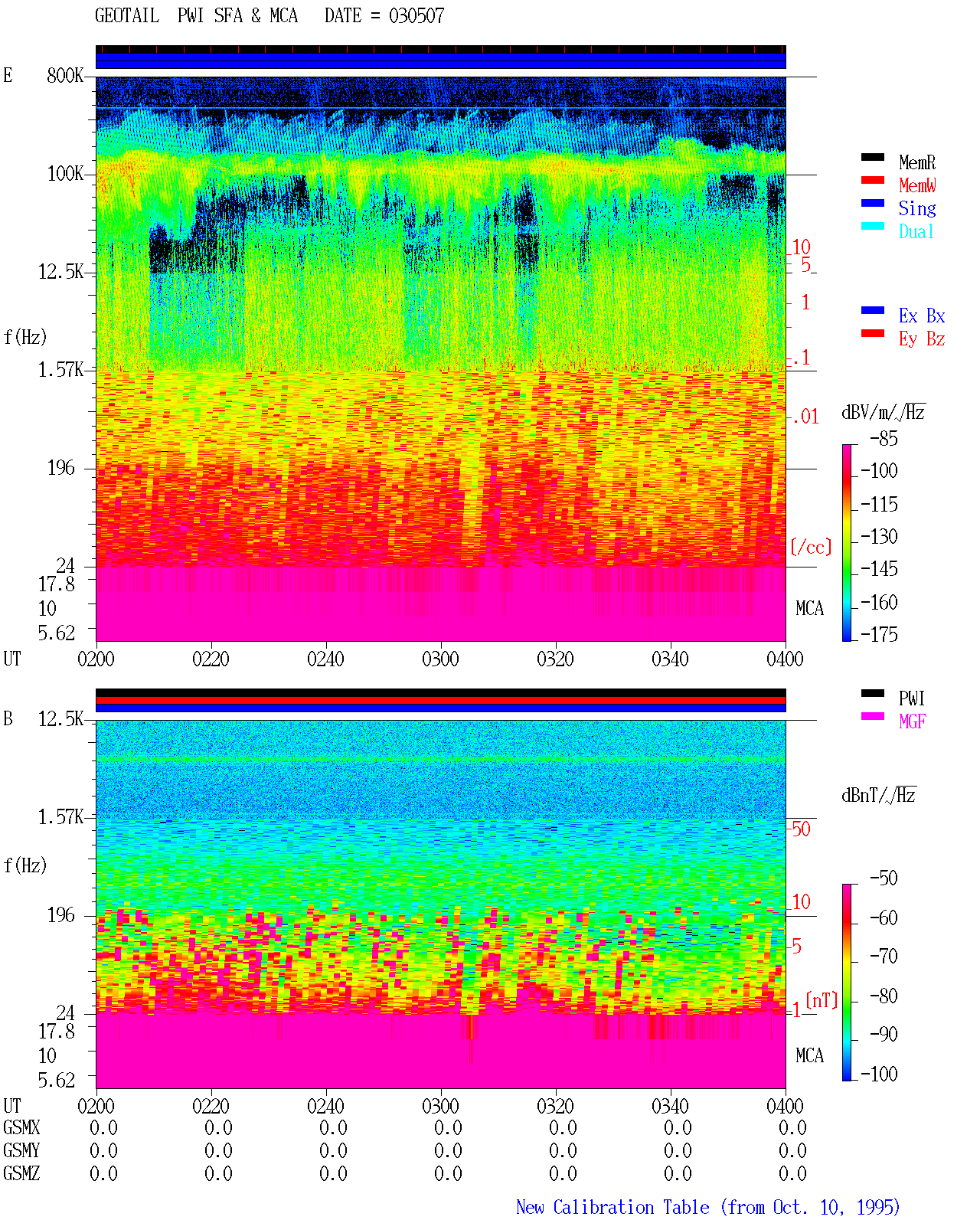
Task: Click the '0220' time label under E panel
Action: (211, 659)
